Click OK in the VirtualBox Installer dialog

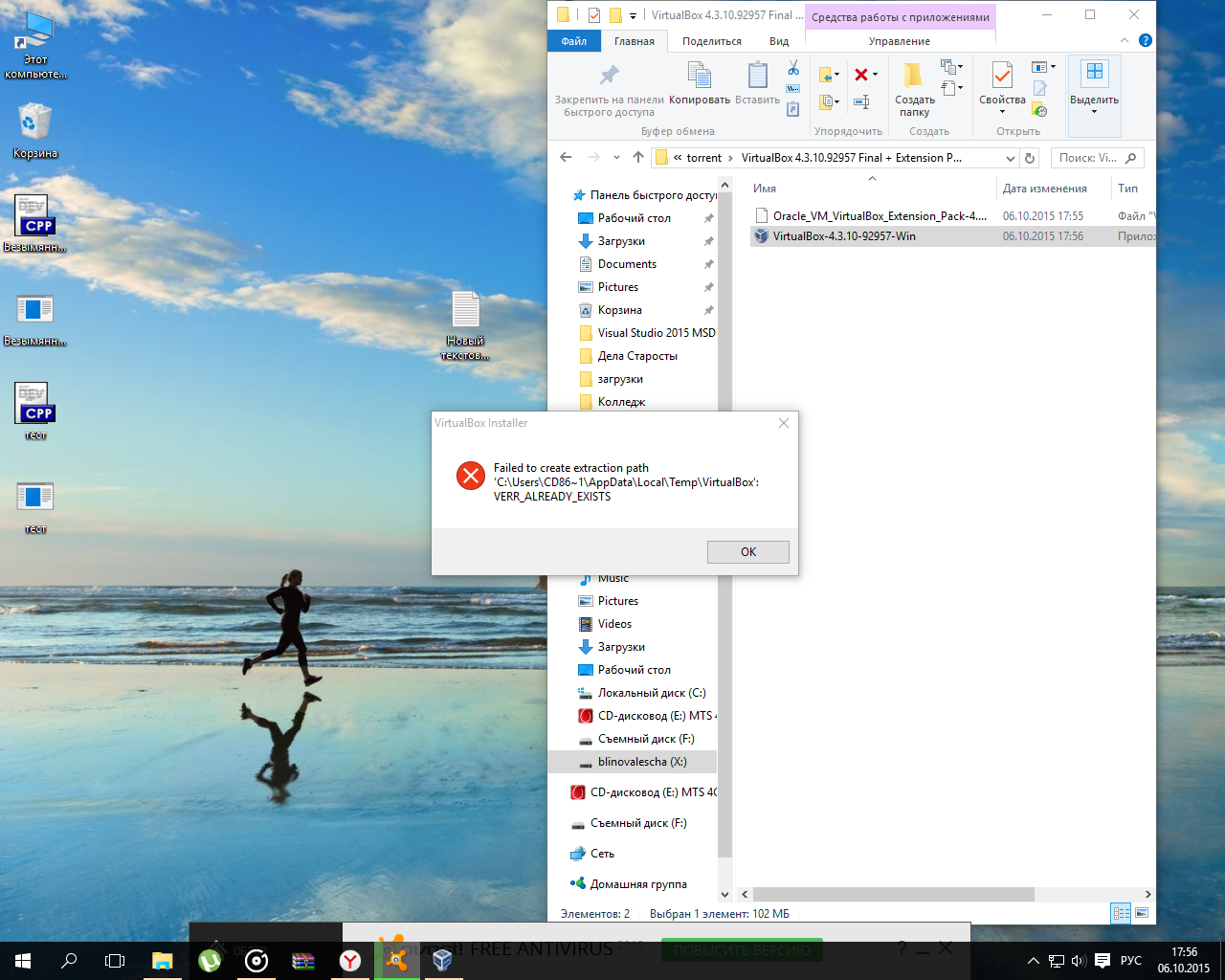[x=748, y=552]
